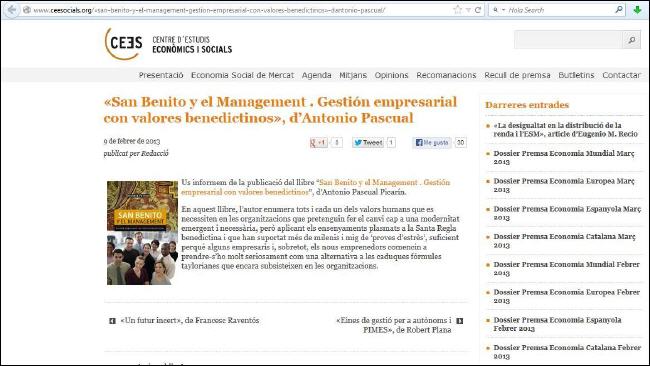Click the Facebook like count 30
The height and width of the screenshot is (366, 650).
pyautogui.click(x=460, y=143)
